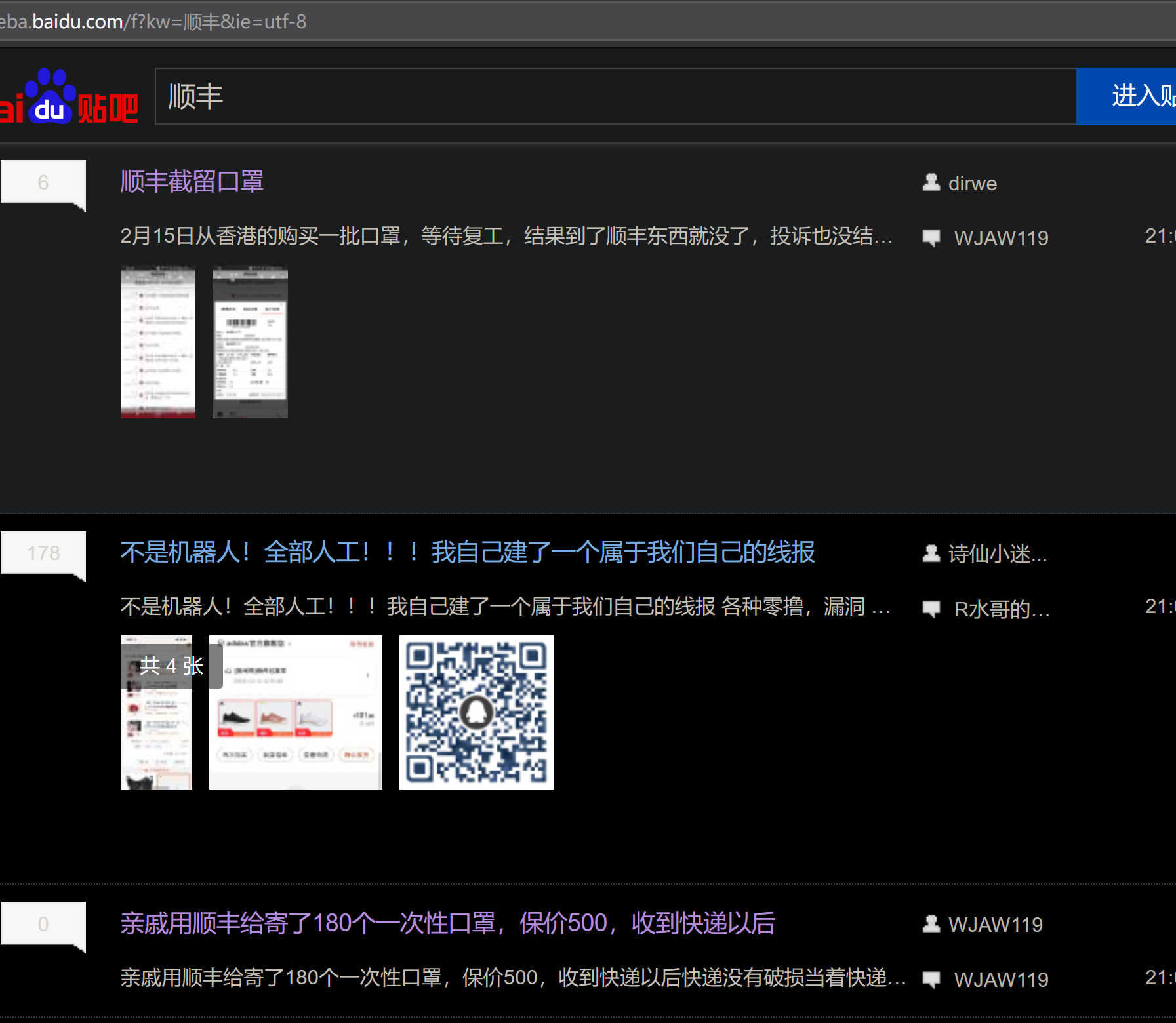Open author WJAW119 of the 亲戚用顺丰 post
The image size is (1176, 1023).
tap(996, 925)
